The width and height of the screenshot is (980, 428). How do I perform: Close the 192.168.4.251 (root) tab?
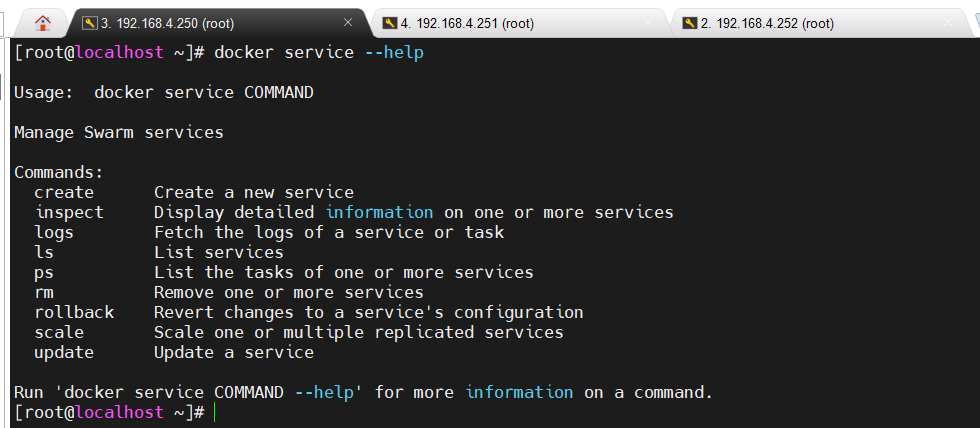pos(649,23)
